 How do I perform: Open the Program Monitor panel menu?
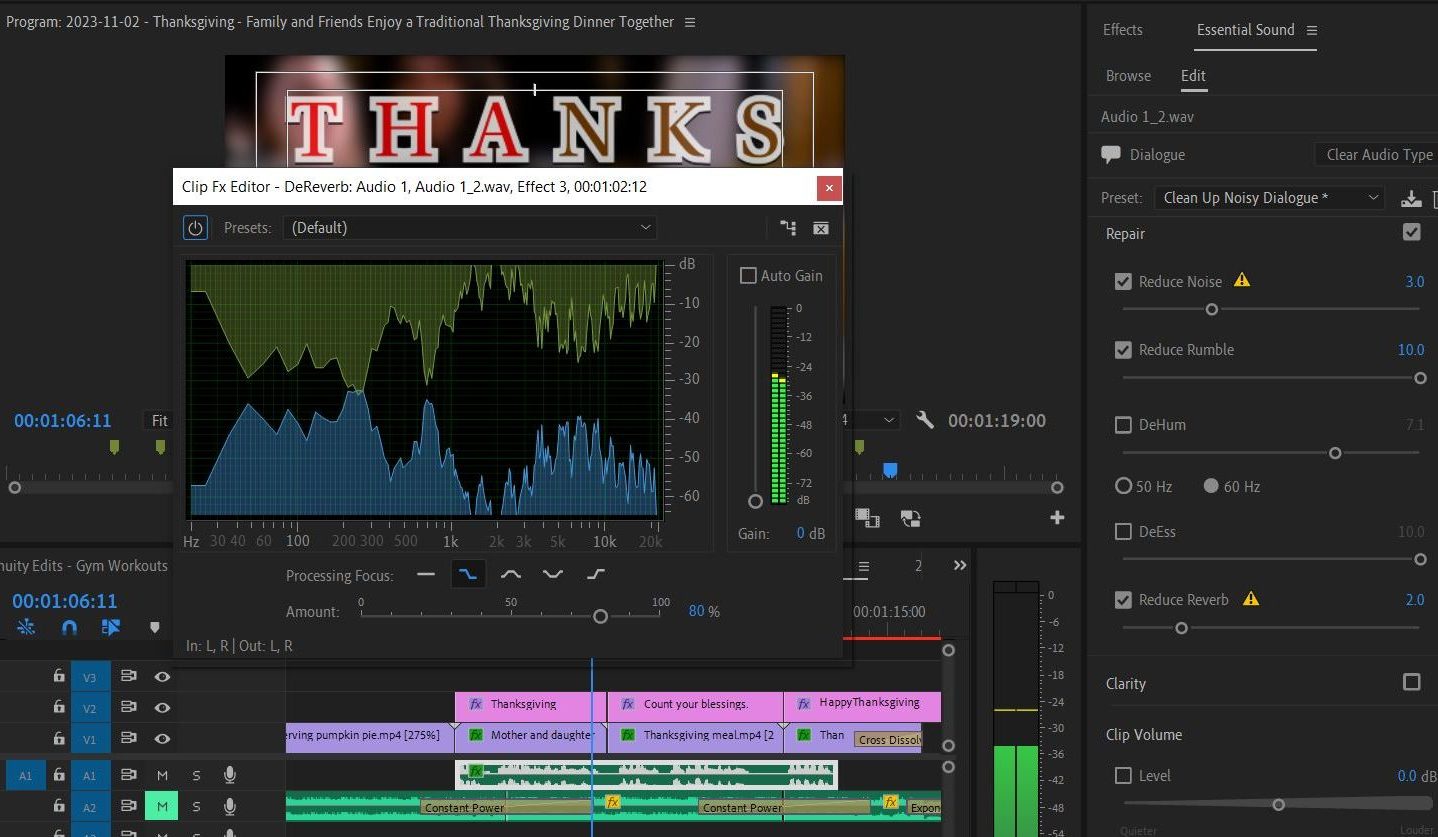690,22
